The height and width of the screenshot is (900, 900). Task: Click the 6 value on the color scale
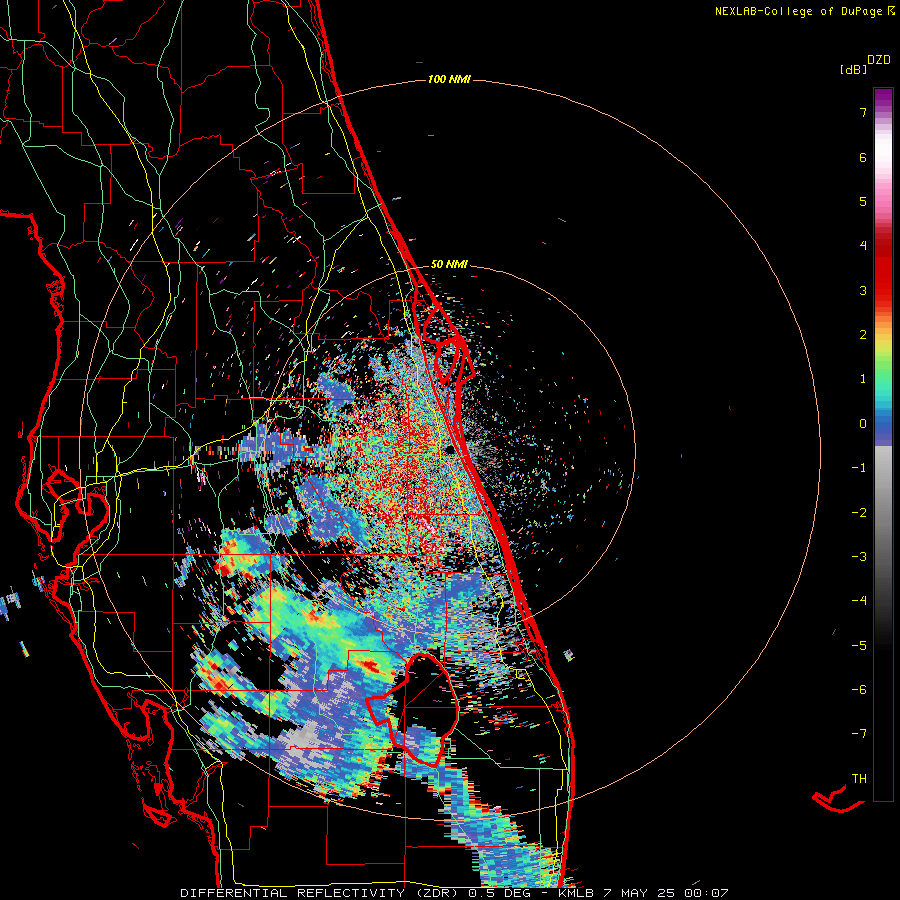[x=863, y=157]
